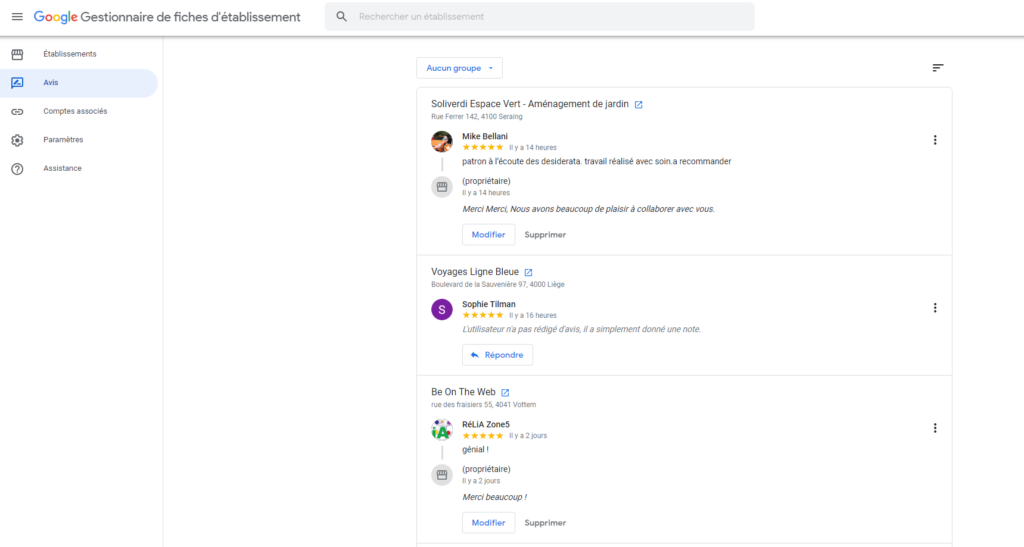1024x547 pixels.
Task: Click reviewer name Mike Bellani
Action: (485, 136)
